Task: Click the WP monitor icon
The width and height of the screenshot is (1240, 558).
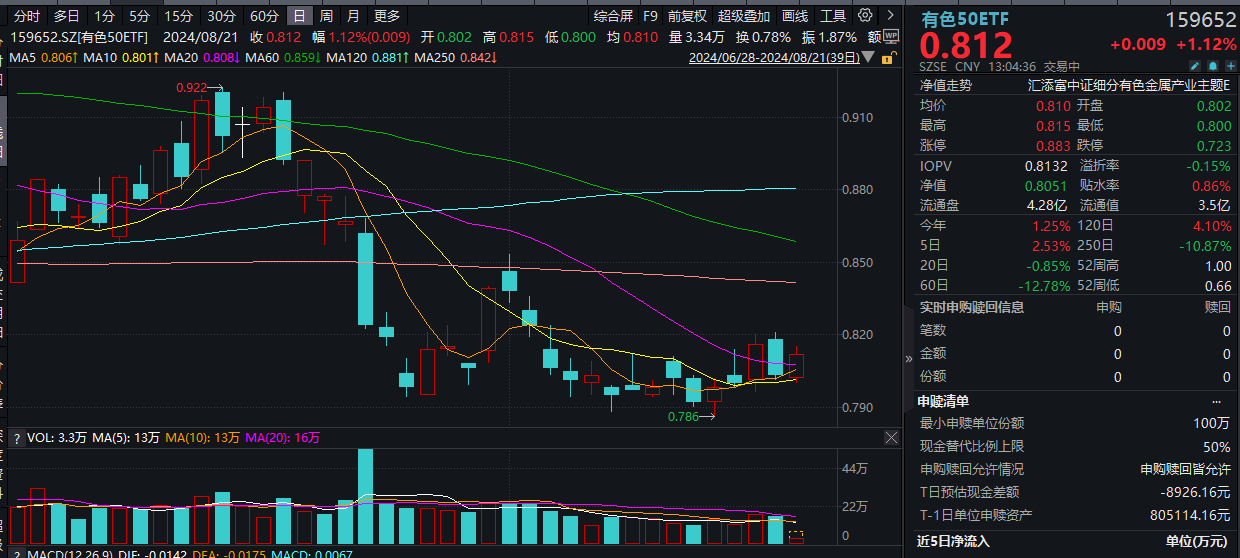Action: point(891,36)
